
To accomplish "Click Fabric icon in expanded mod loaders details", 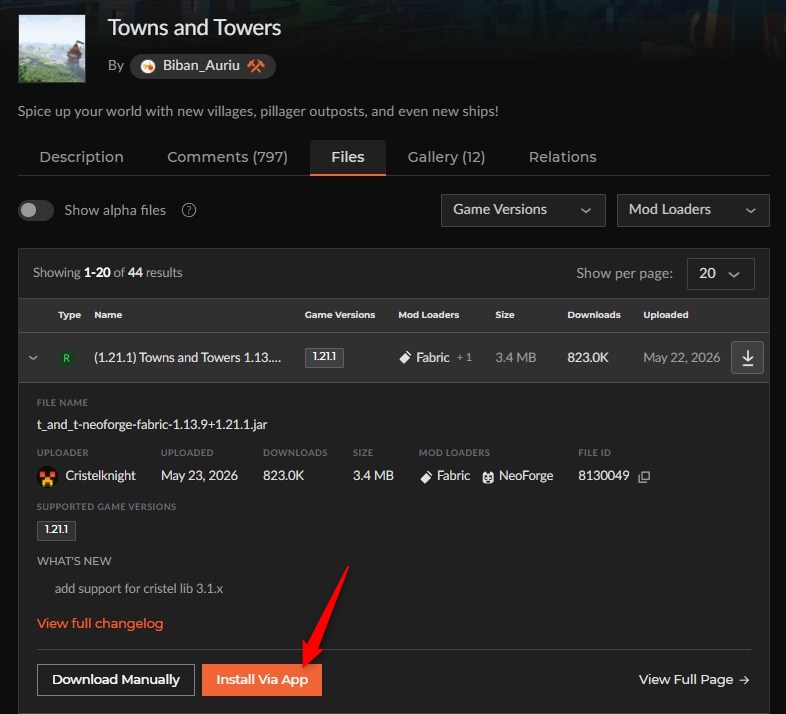I will 426,477.
